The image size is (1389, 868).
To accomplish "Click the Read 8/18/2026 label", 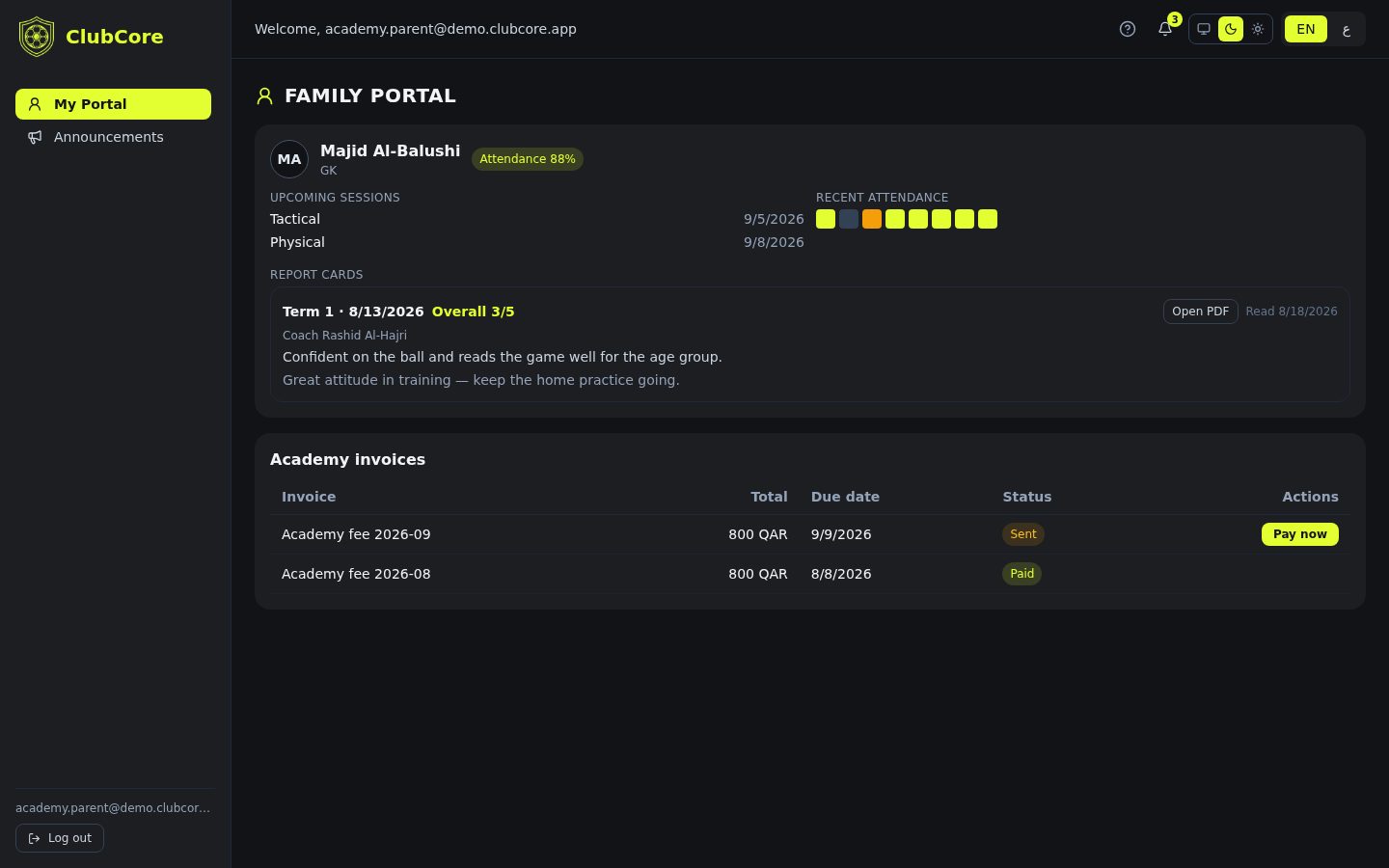I will click(x=1292, y=312).
